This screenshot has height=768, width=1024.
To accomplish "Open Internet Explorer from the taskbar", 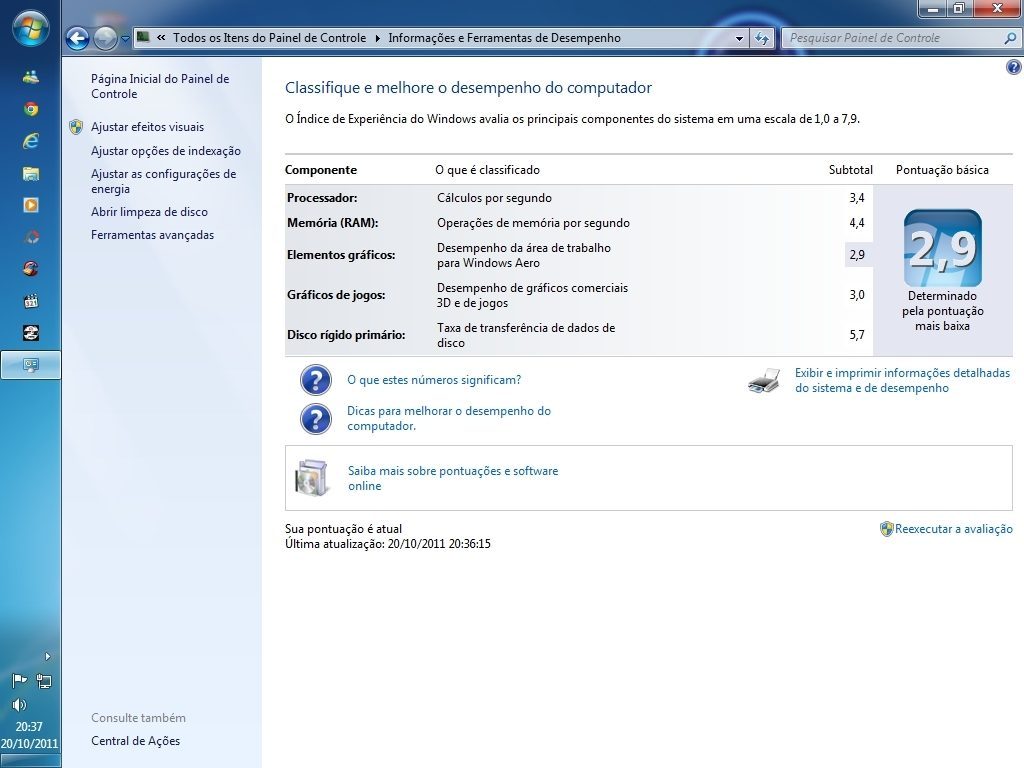I will [x=31, y=141].
